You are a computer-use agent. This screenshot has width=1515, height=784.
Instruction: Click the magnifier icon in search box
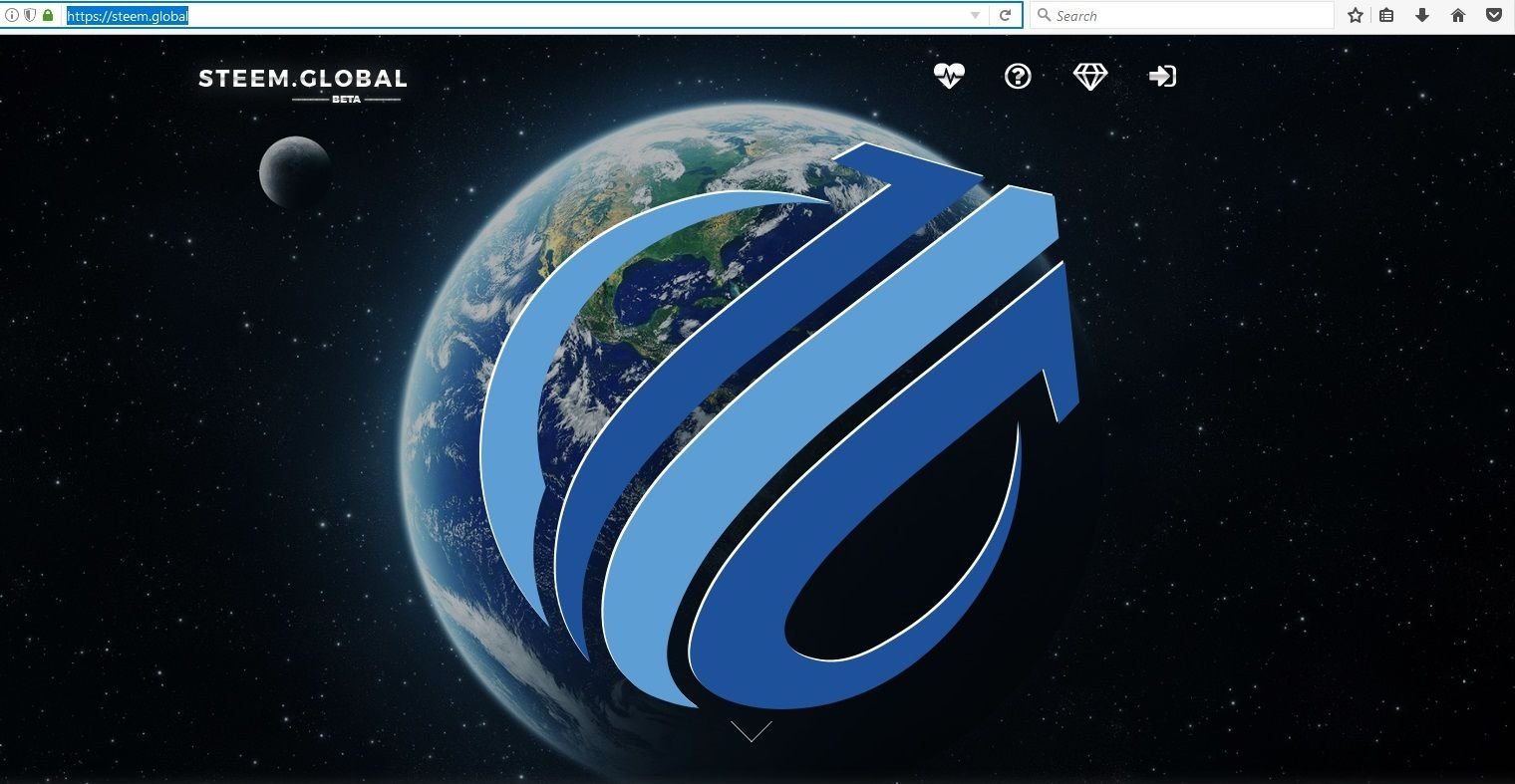pos(1044,15)
